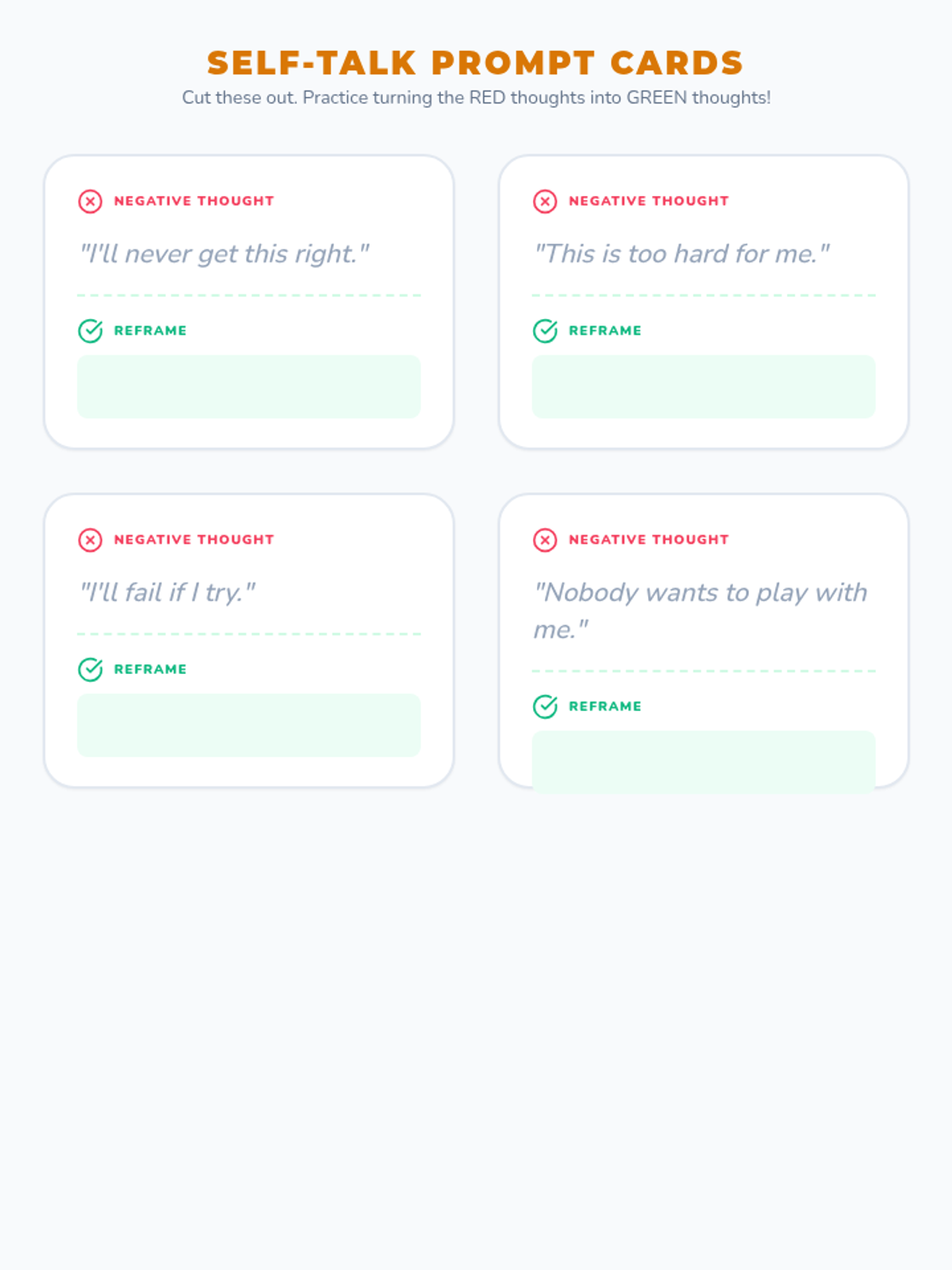Click the reframe box below 'This is too hard for me'

click(x=704, y=387)
